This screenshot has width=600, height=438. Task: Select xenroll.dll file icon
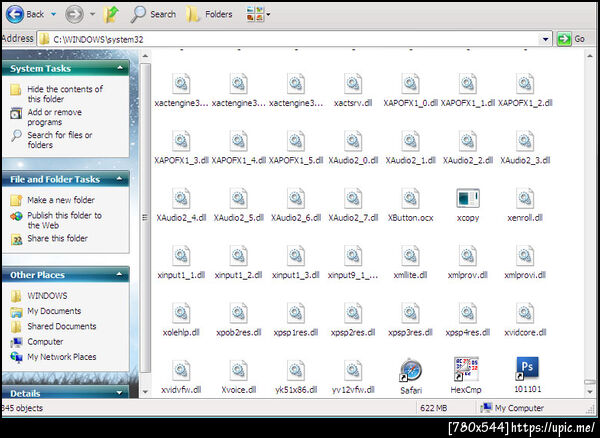(x=525, y=198)
